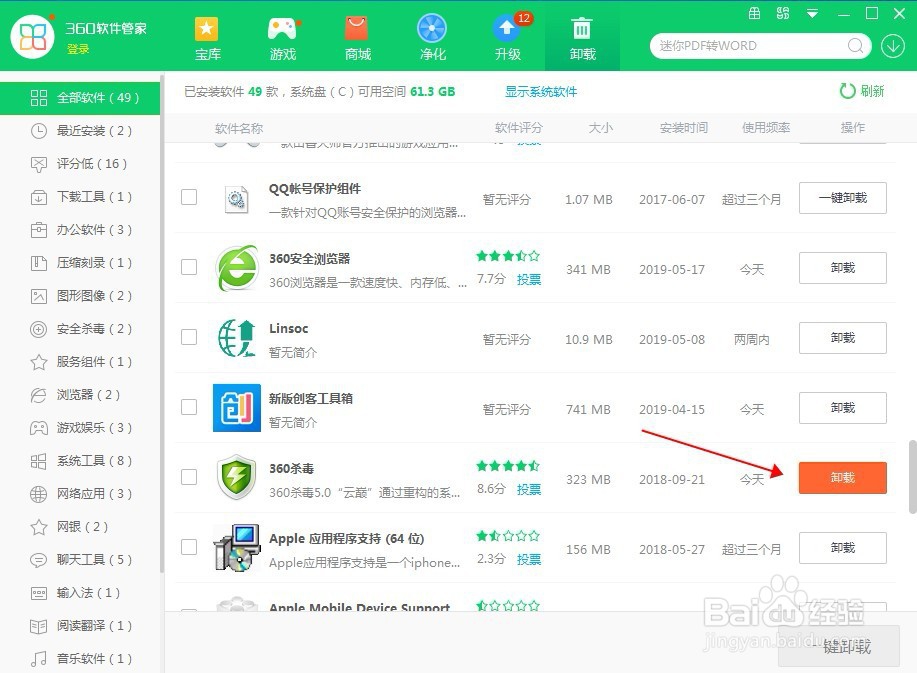Open the 升级 upgrade arrow tab
This screenshot has width=917, height=673.
(507, 38)
